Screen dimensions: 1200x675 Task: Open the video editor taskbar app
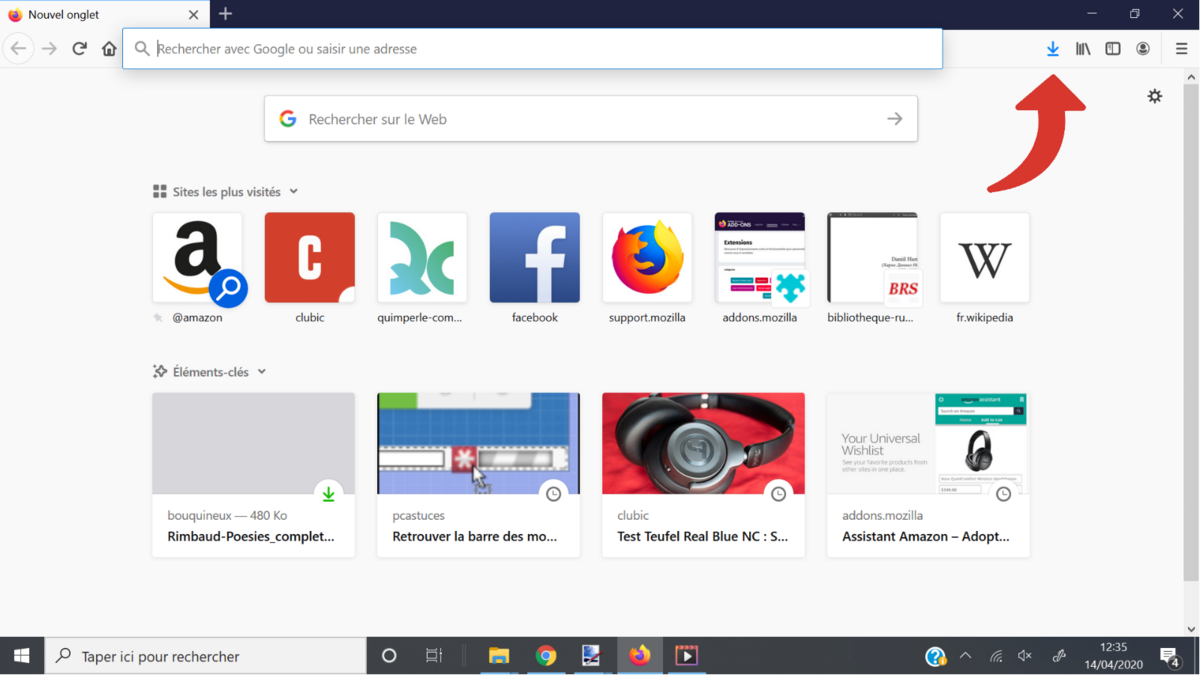click(686, 656)
